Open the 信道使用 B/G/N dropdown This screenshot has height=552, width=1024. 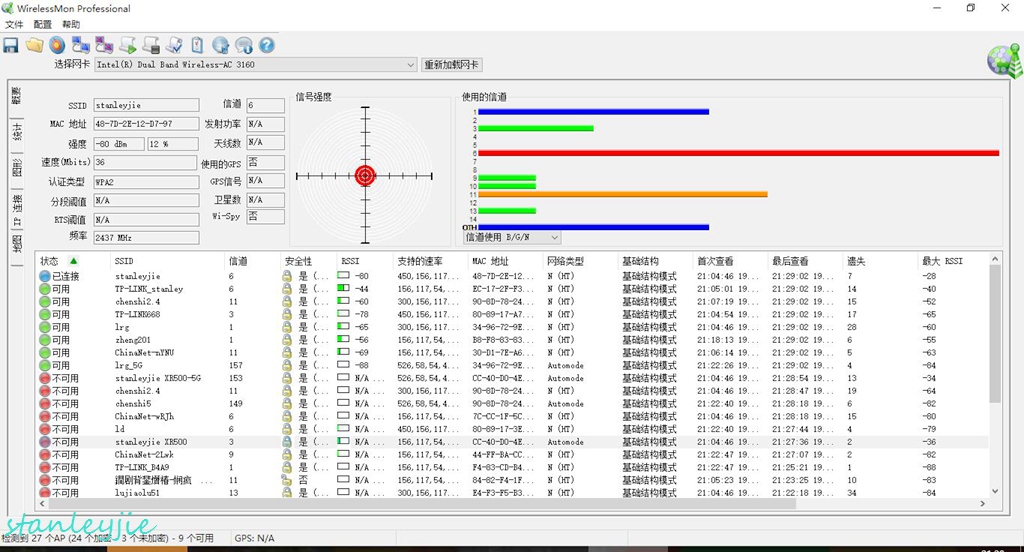(x=512, y=237)
